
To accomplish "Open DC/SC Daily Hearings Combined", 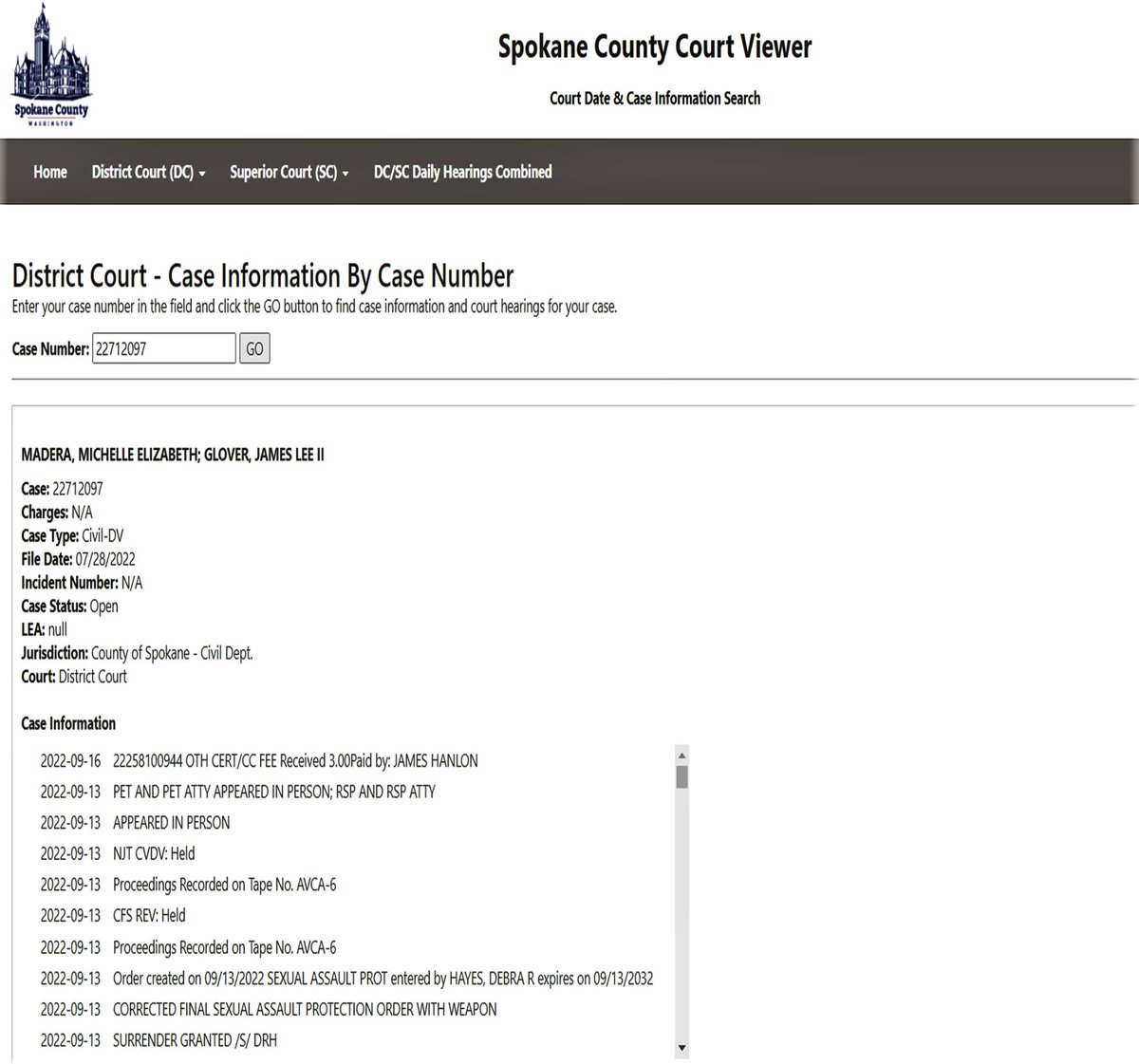I will click(x=462, y=172).
